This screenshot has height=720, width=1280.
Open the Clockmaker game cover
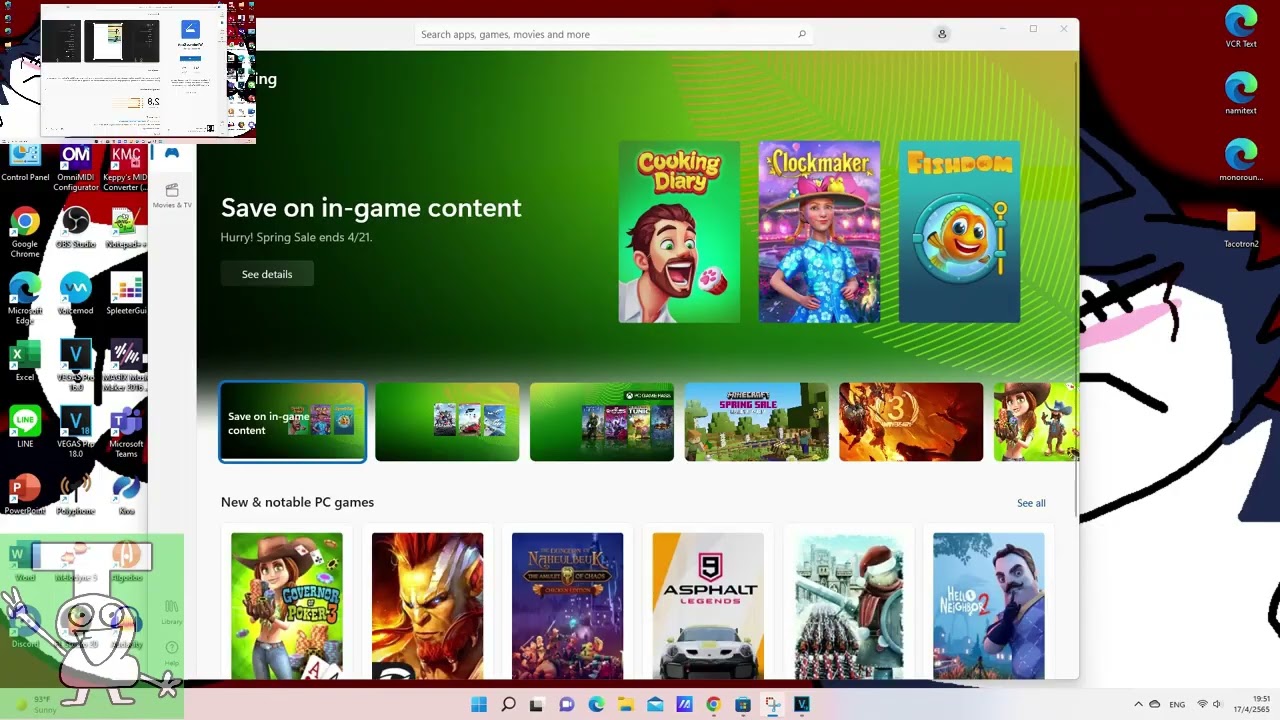(819, 232)
